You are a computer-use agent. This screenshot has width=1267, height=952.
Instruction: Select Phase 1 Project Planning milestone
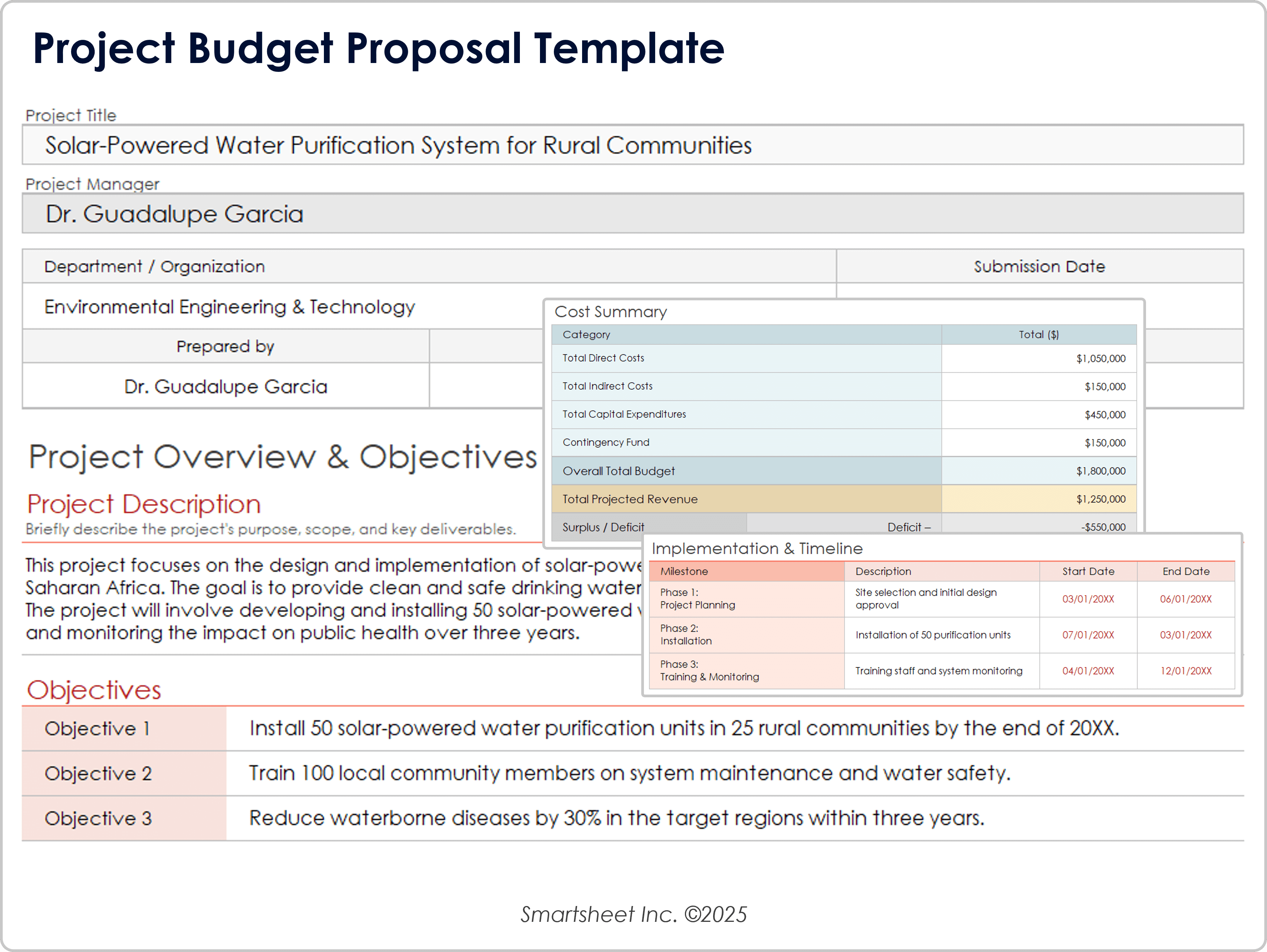[697, 599]
